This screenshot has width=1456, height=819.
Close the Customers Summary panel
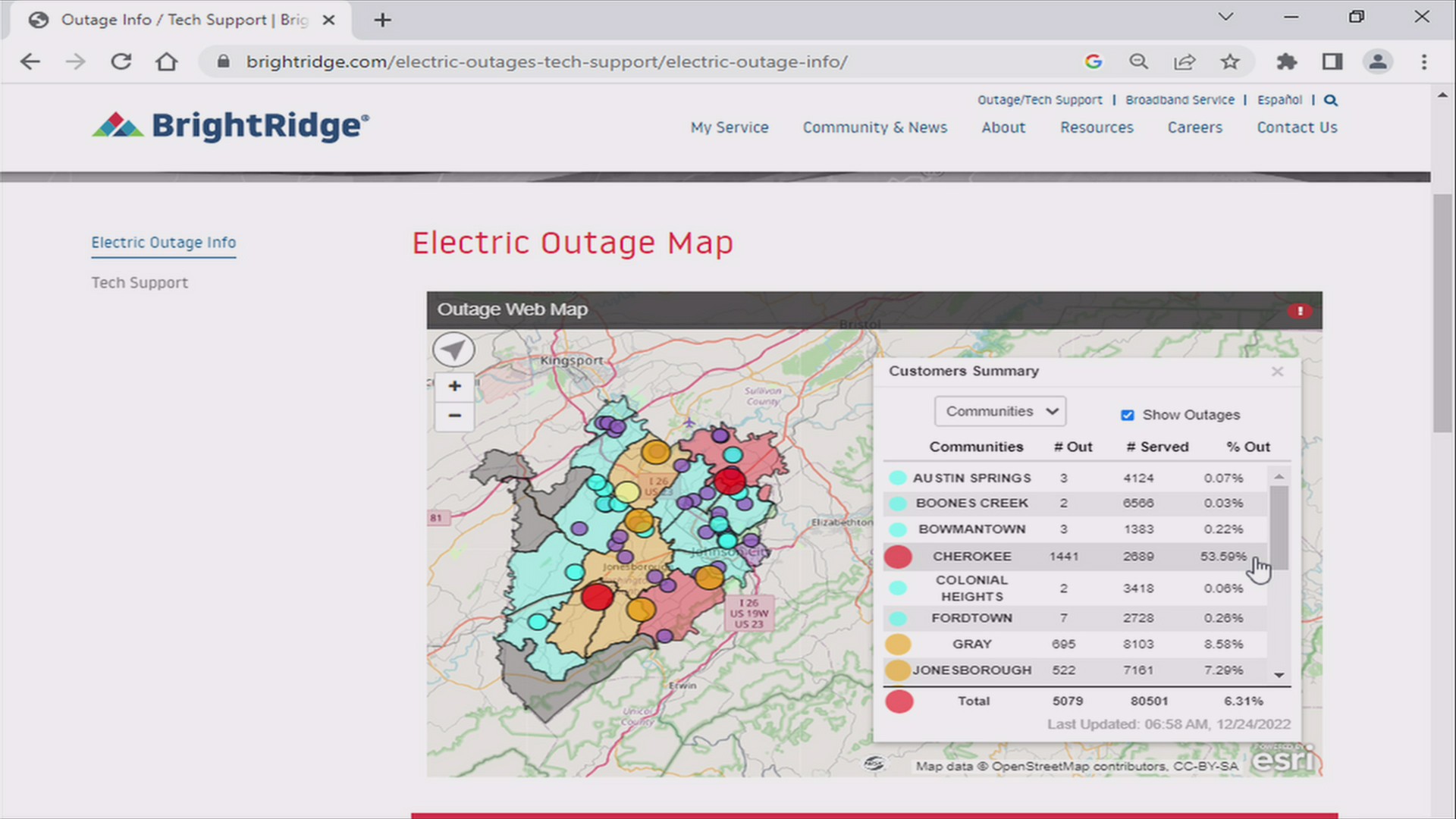click(x=1277, y=372)
